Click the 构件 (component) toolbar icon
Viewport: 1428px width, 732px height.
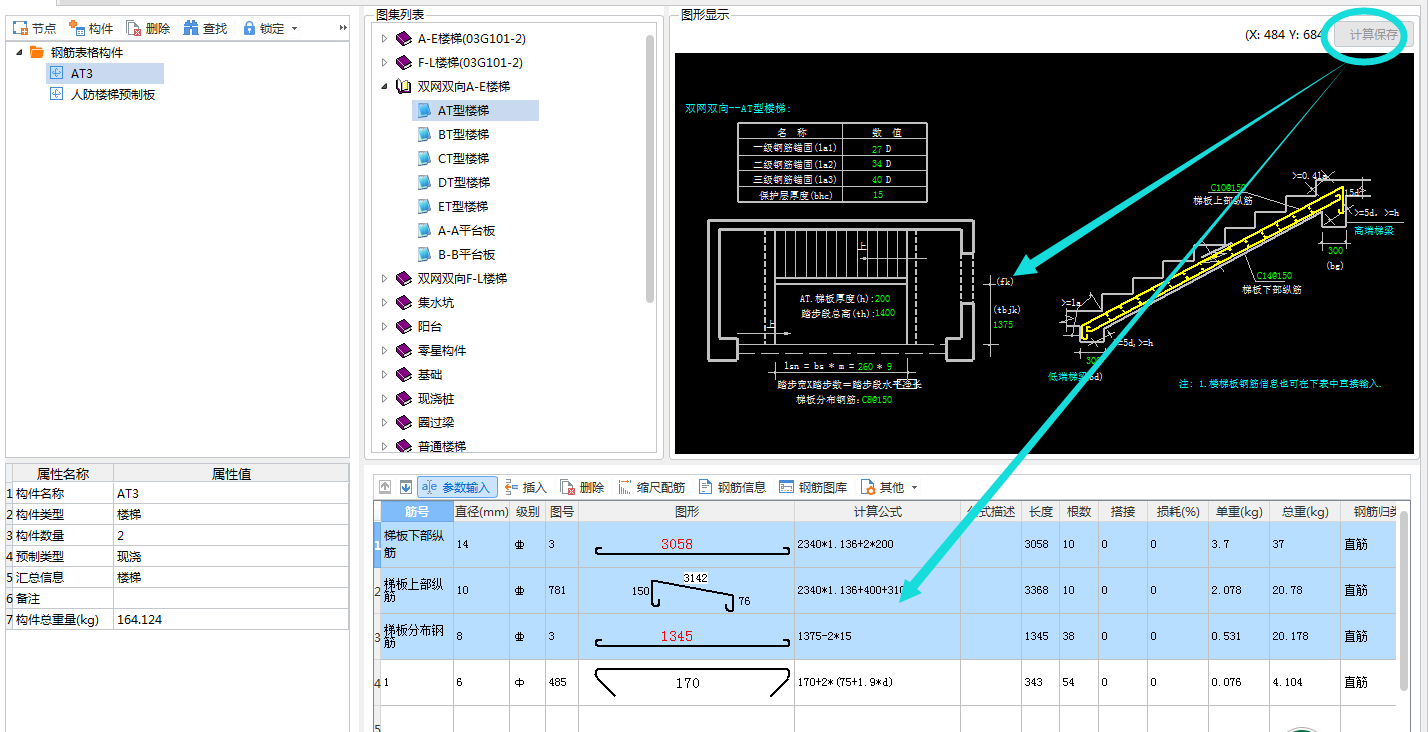77,29
